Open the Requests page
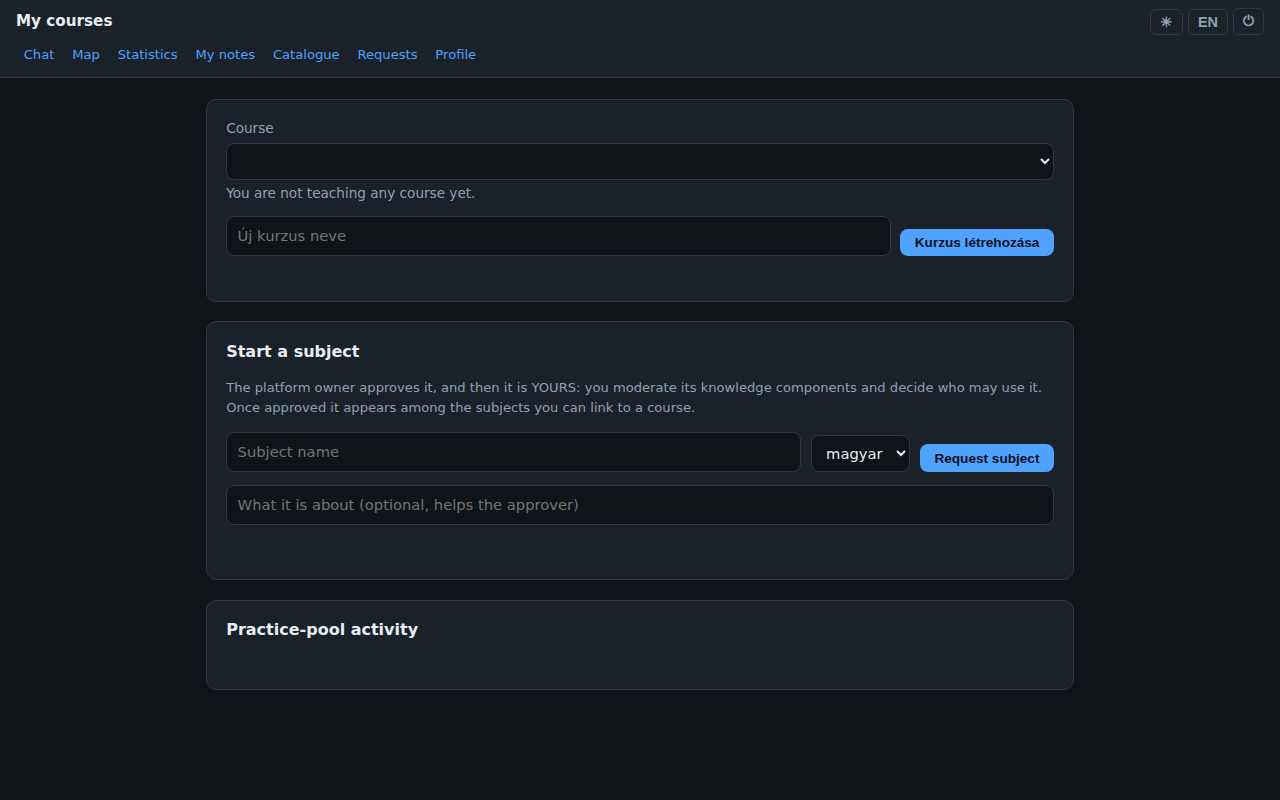1280x800 pixels. pyautogui.click(x=387, y=55)
